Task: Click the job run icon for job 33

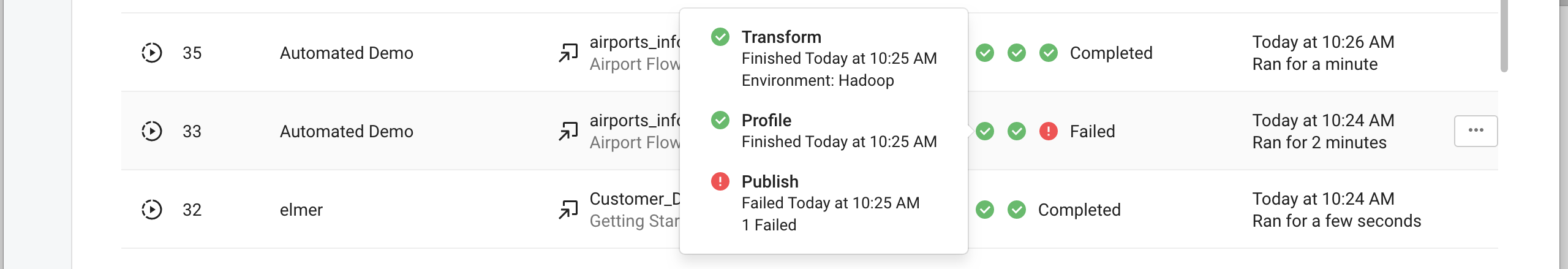Action: (151, 131)
